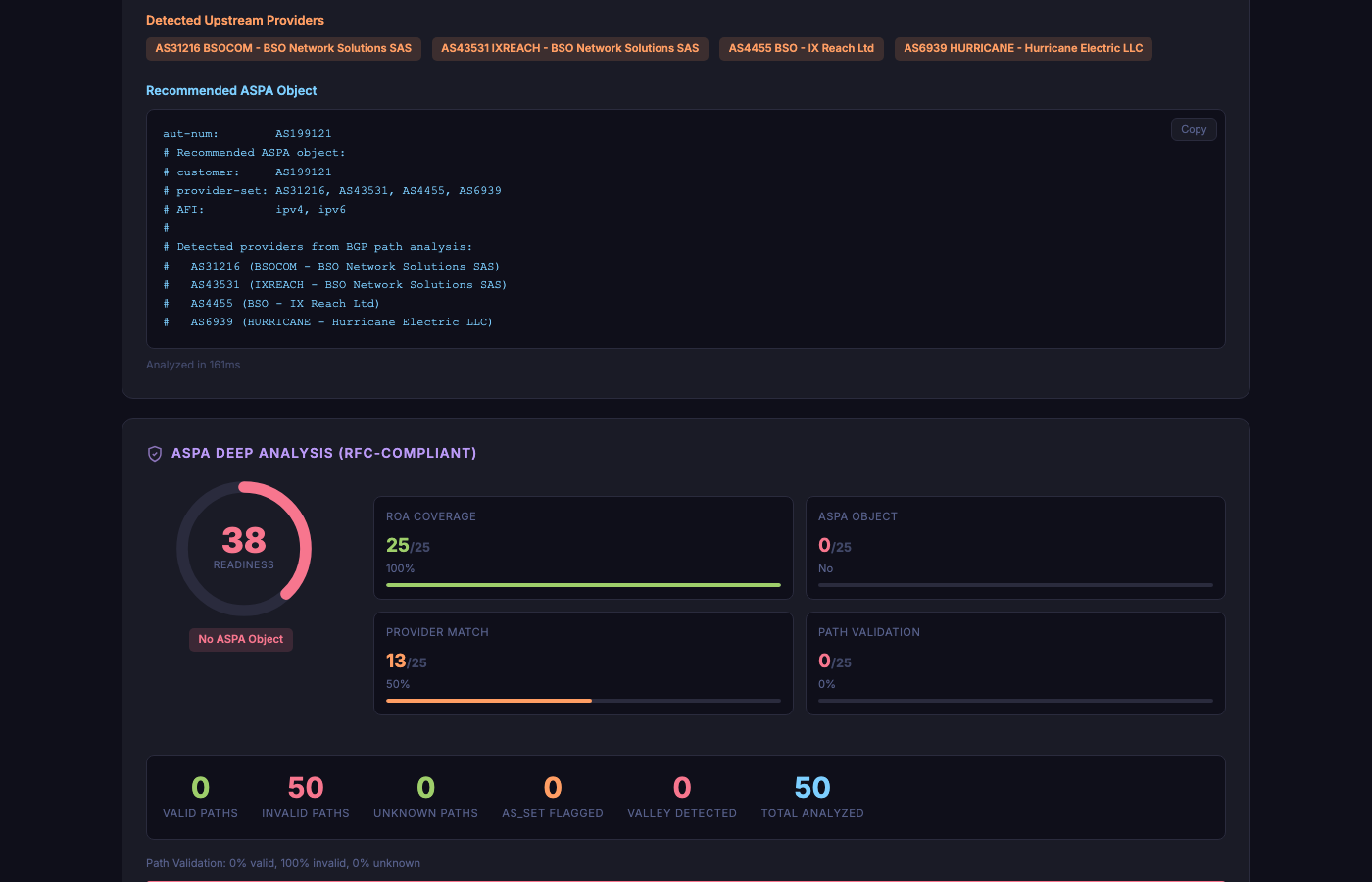The image size is (1372, 882).
Task: Click the Invalid Paths 50 count
Action: (306, 788)
